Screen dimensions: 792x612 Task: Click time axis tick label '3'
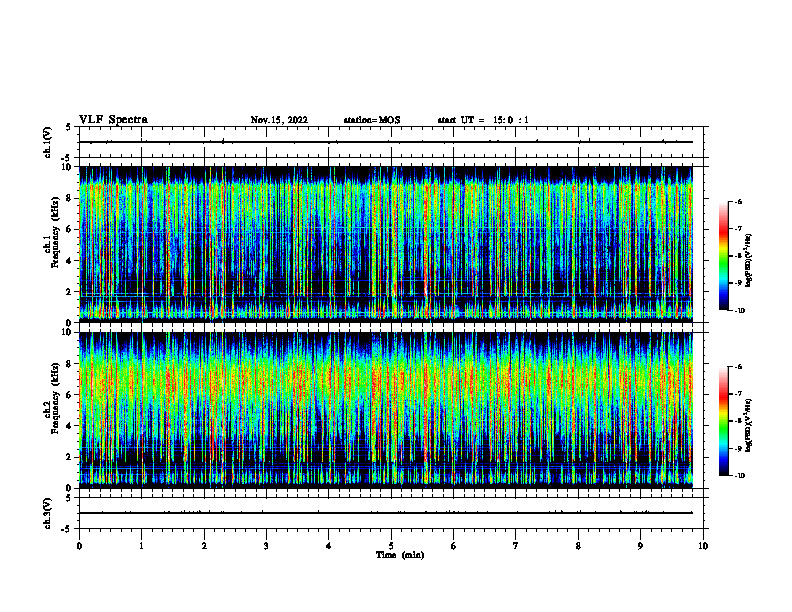click(266, 546)
